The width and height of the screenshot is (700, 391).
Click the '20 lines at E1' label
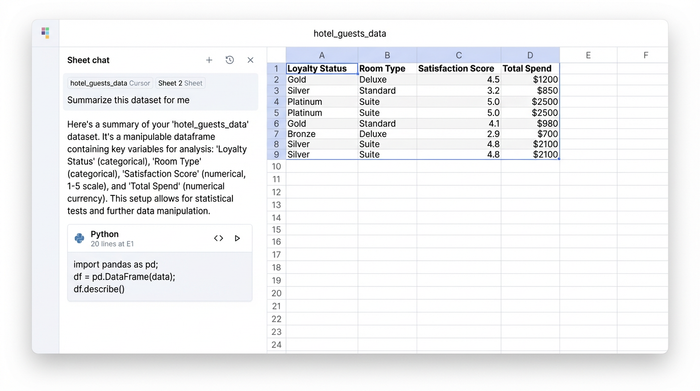112,244
